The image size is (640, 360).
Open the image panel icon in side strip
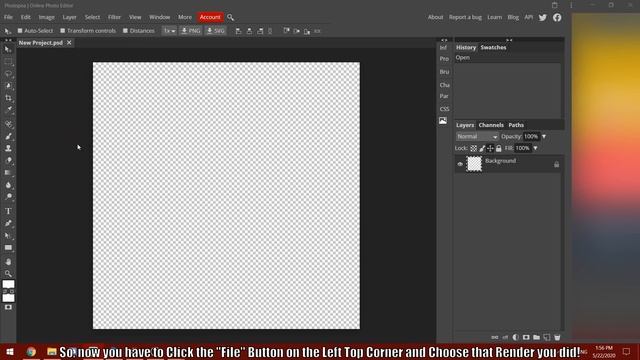(x=443, y=120)
